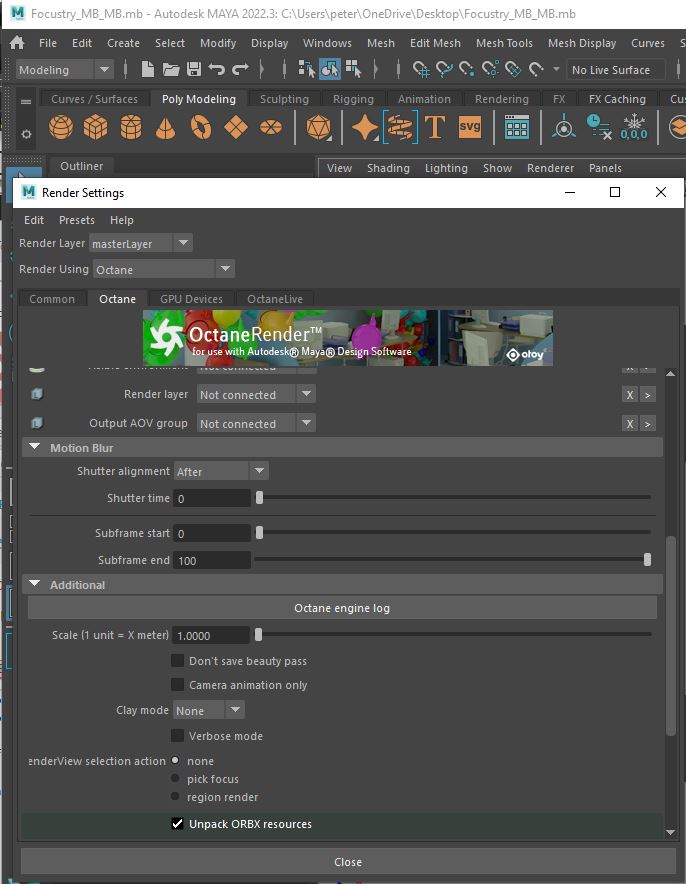Open the Clay mode dropdown
The width and height of the screenshot is (686, 884).
coord(209,710)
